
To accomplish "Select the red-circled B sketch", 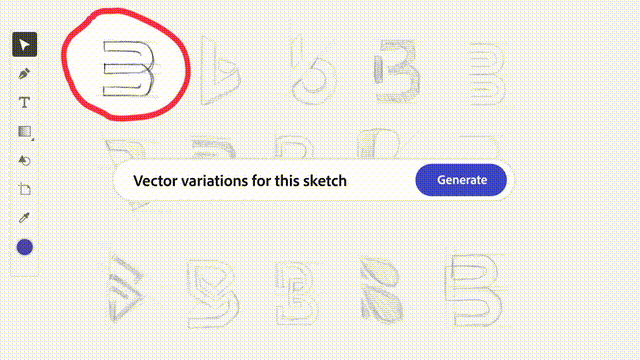I will (129, 69).
